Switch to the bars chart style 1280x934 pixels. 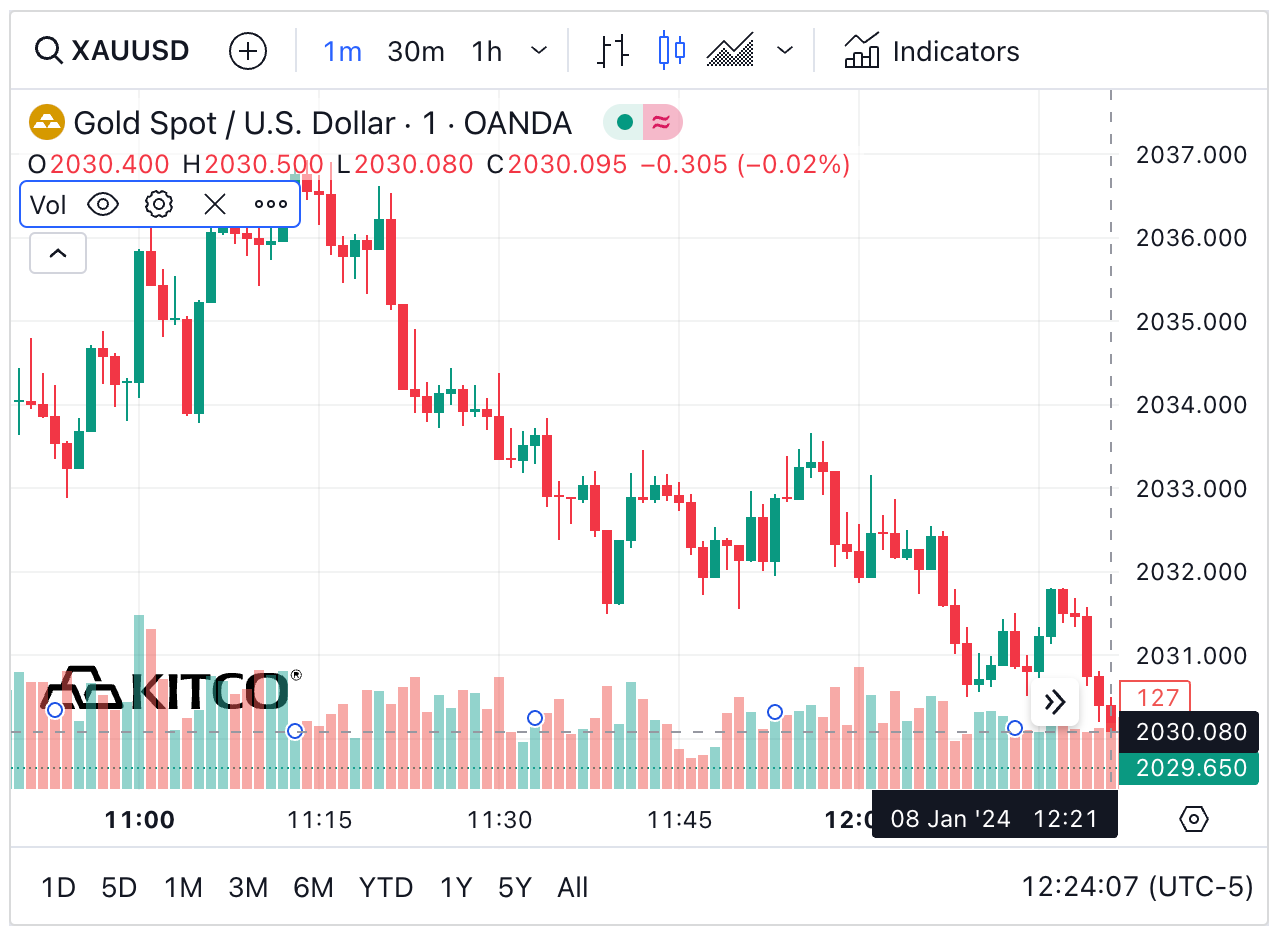(614, 51)
